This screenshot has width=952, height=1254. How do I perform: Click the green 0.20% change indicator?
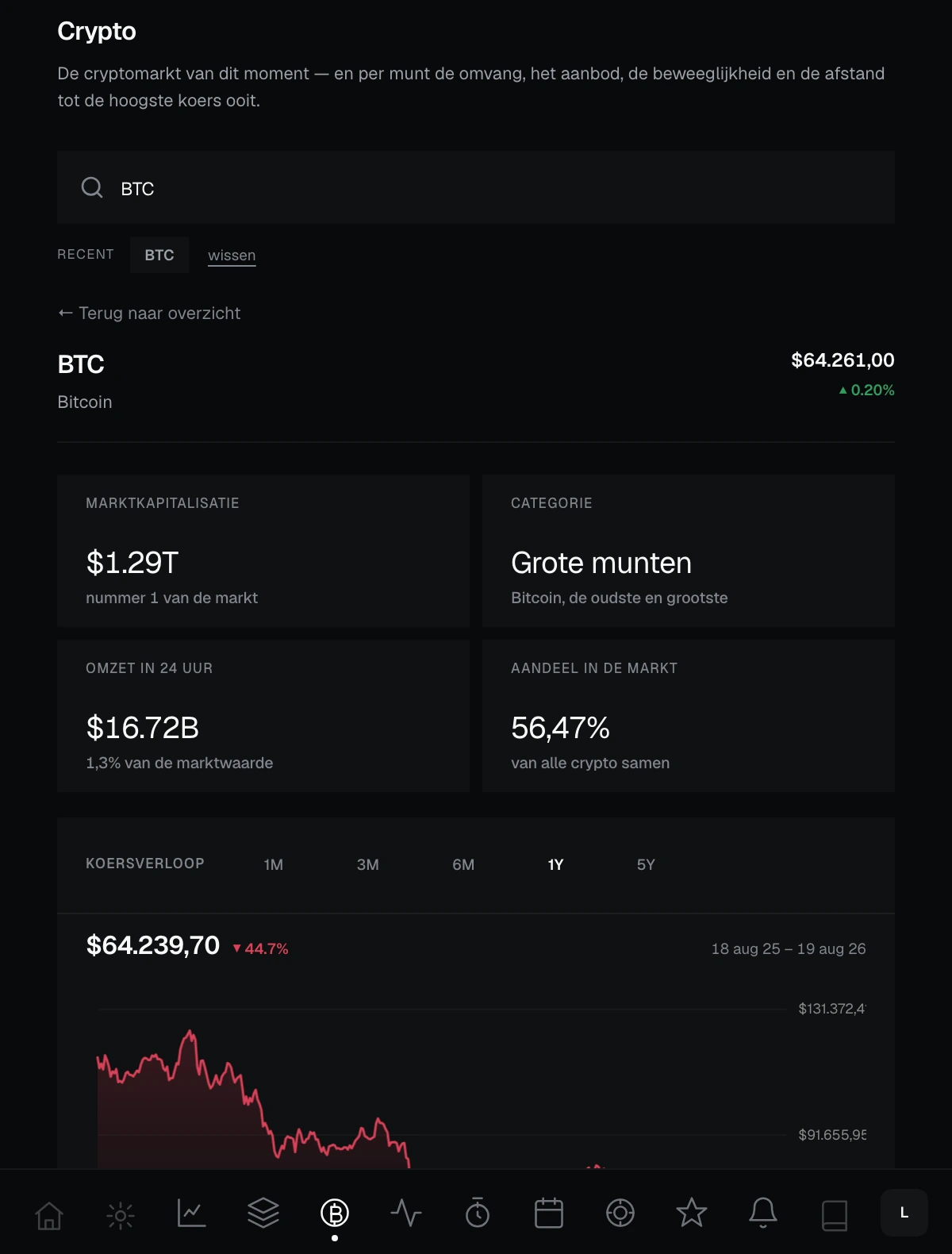pyautogui.click(x=866, y=390)
